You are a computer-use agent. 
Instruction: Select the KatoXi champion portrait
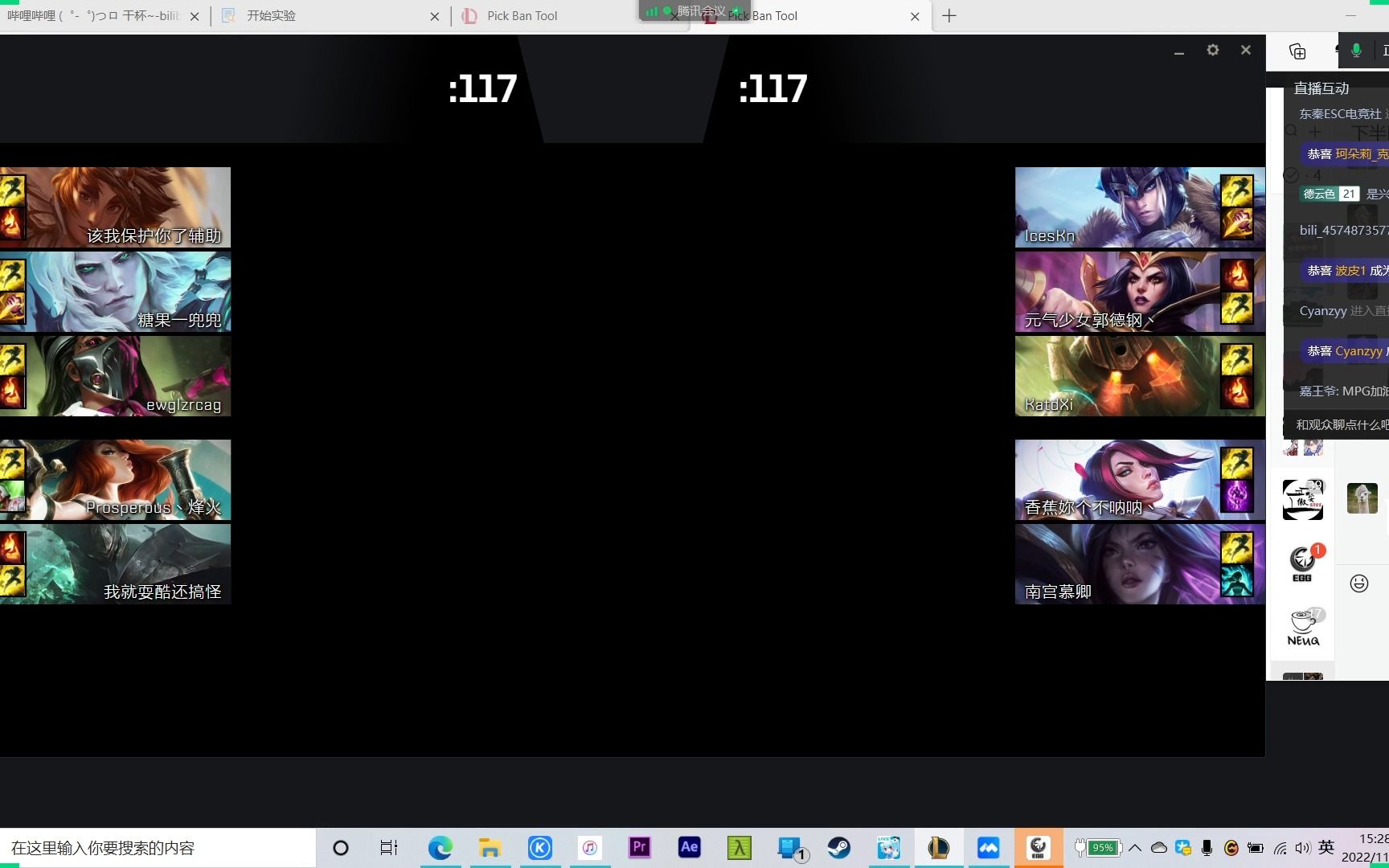(1140, 376)
